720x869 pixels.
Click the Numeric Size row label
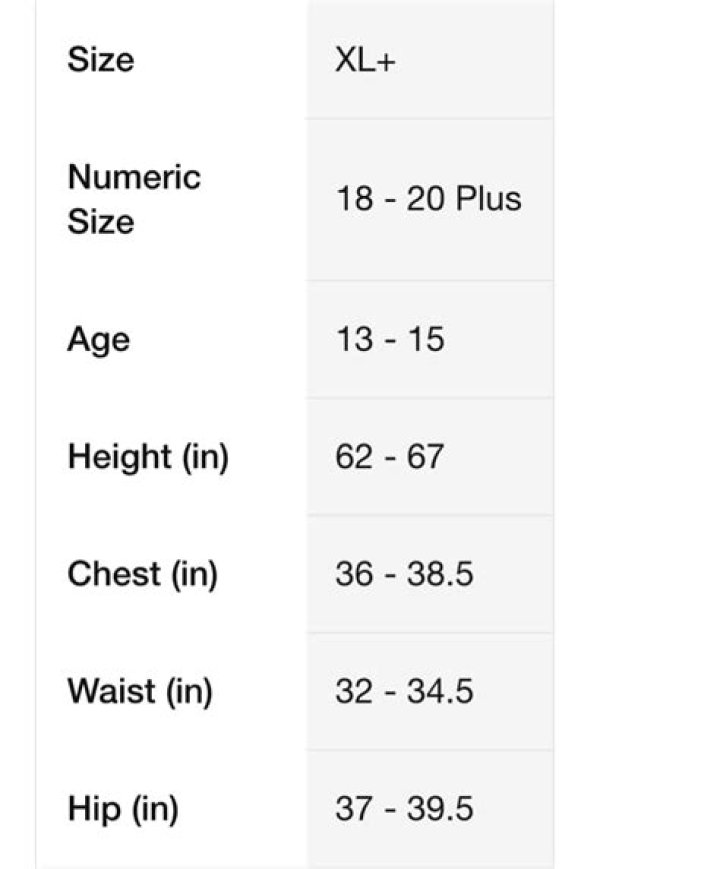pyautogui.click(x=134, y=199)
